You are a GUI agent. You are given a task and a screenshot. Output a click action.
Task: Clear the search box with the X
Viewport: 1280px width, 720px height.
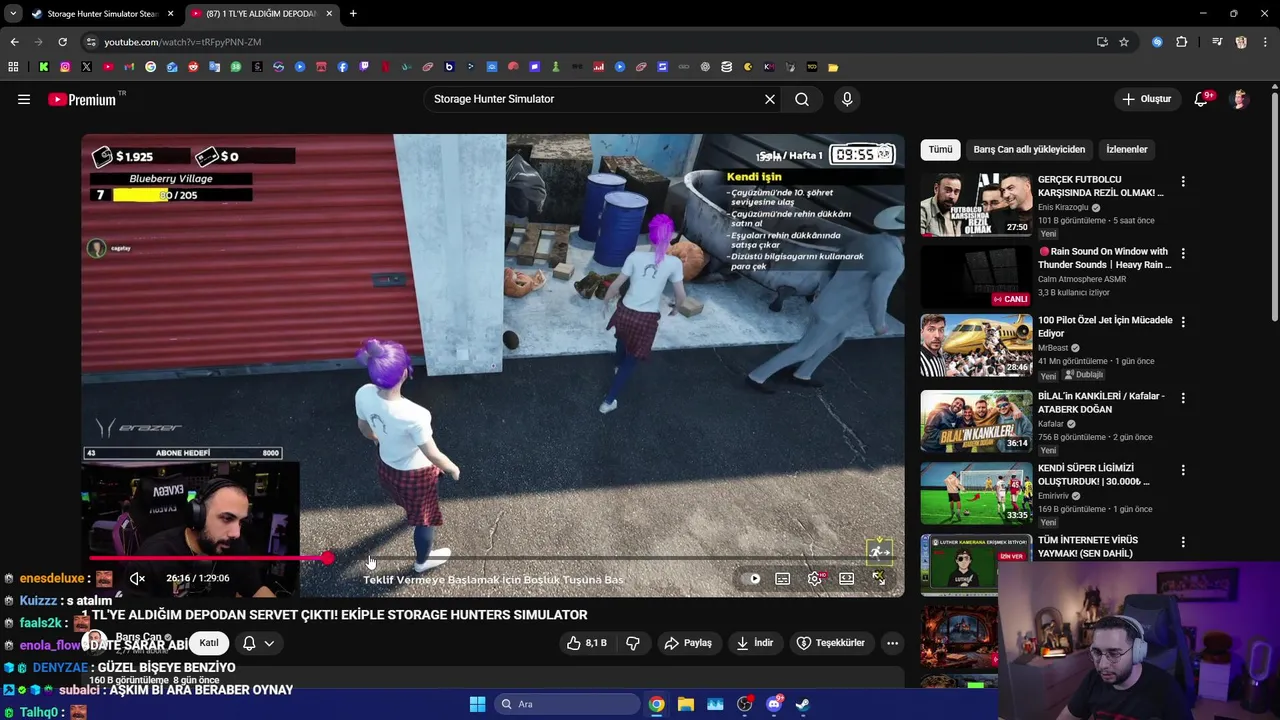pos(770,99)
